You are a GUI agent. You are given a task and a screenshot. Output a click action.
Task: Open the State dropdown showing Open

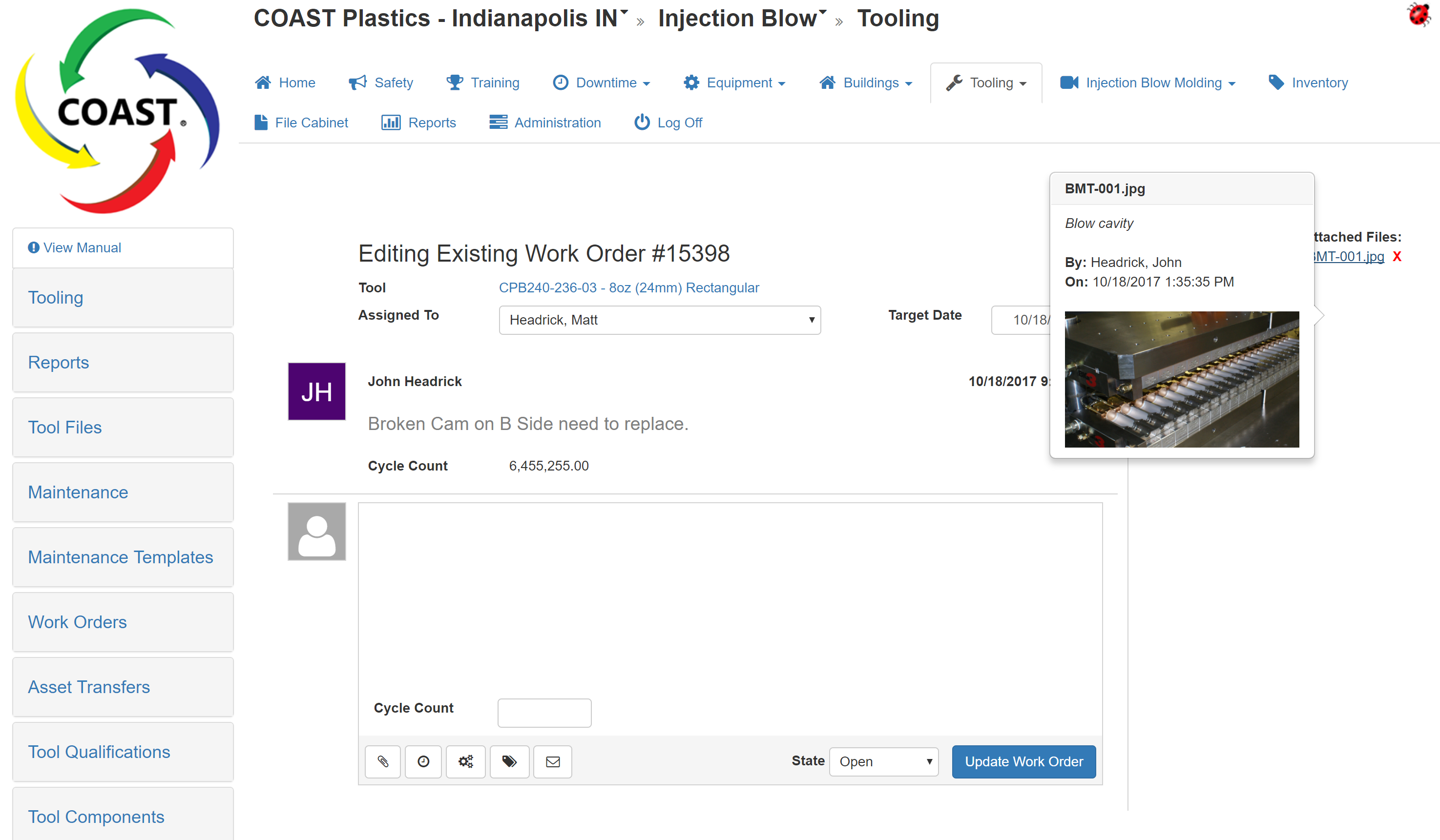(883, 761)
